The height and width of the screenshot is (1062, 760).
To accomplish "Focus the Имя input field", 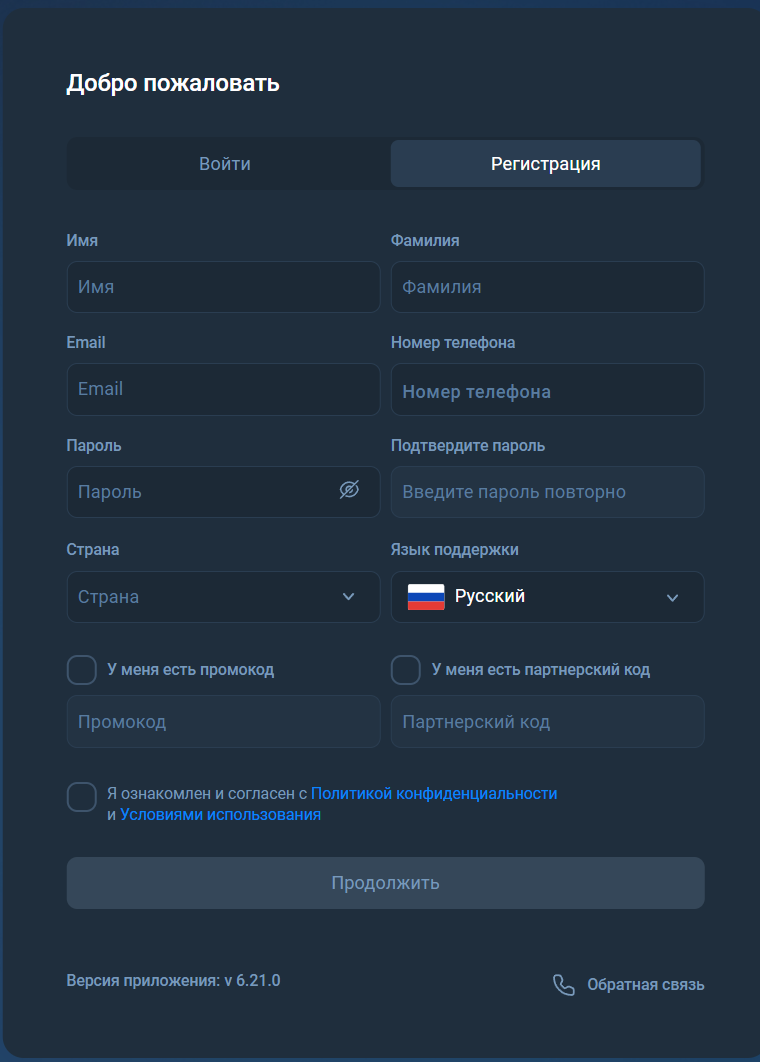I will (223, 287).
